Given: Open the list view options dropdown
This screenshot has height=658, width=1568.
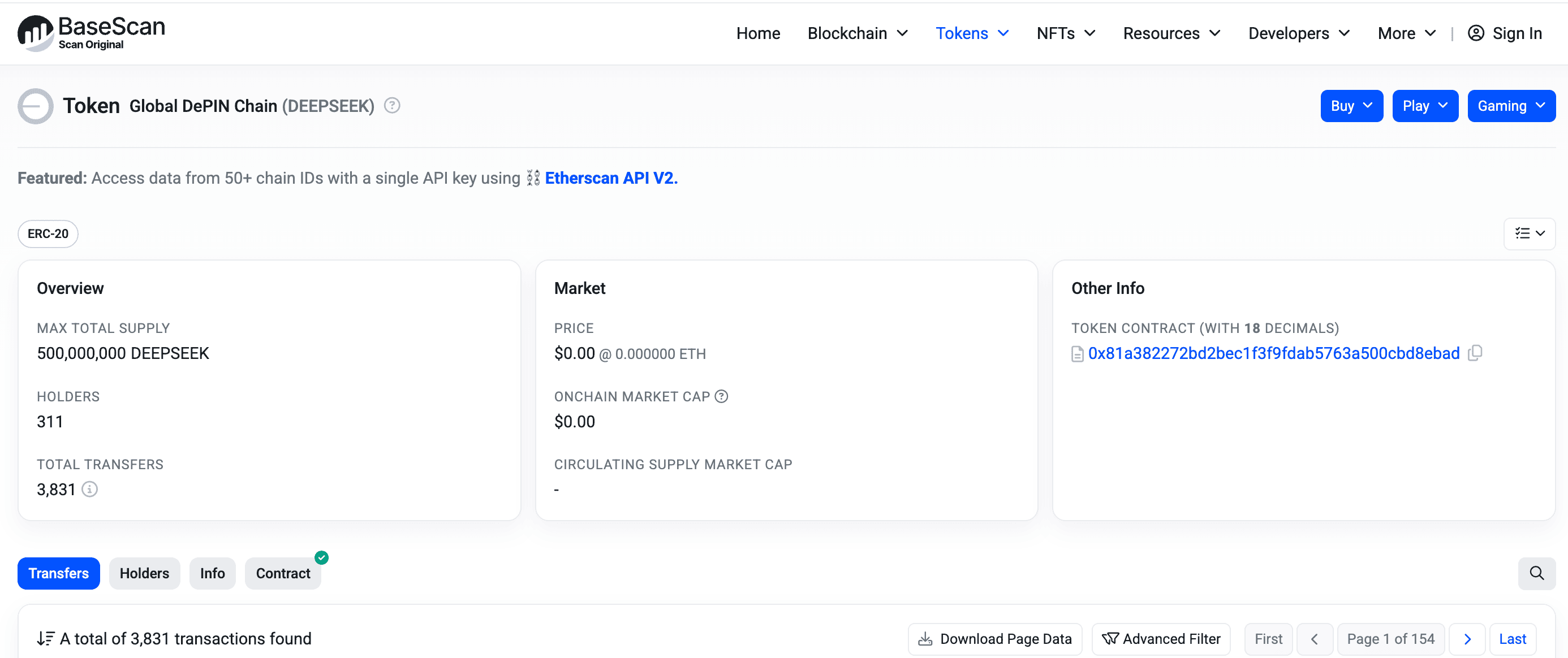Looking at the screenshot, I should point(1529,233).
